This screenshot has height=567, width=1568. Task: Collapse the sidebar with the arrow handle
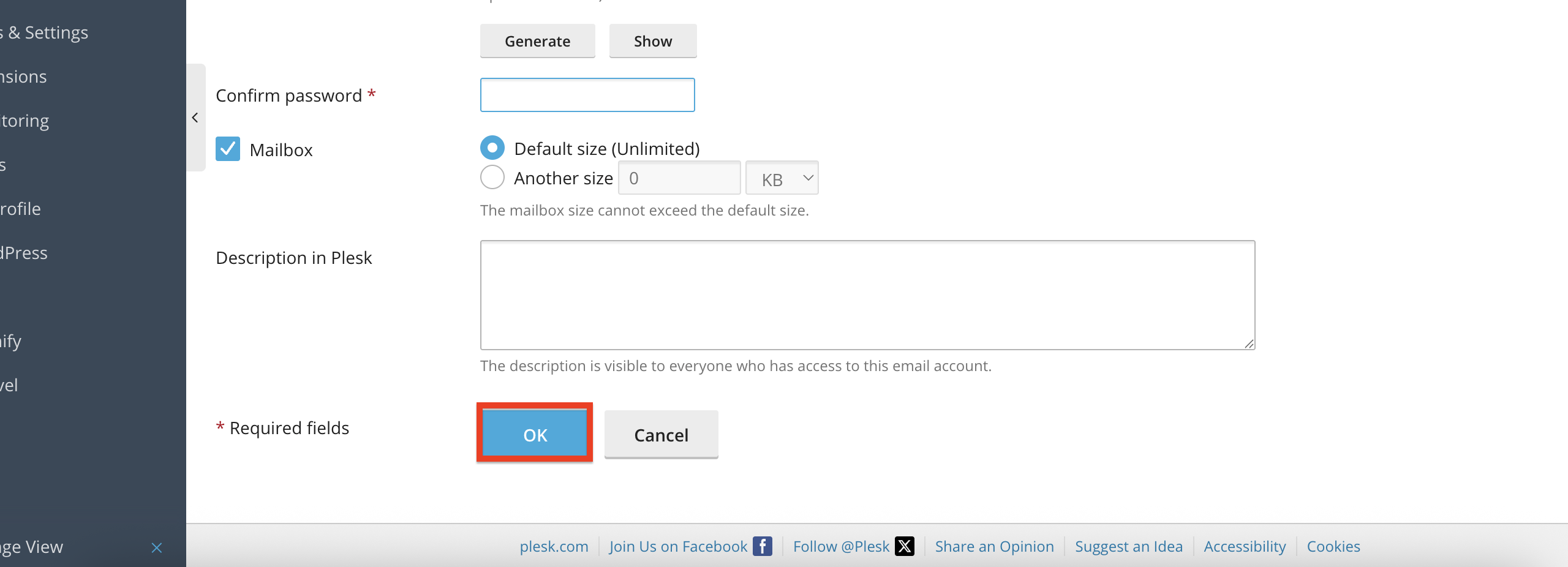(195, 118)
